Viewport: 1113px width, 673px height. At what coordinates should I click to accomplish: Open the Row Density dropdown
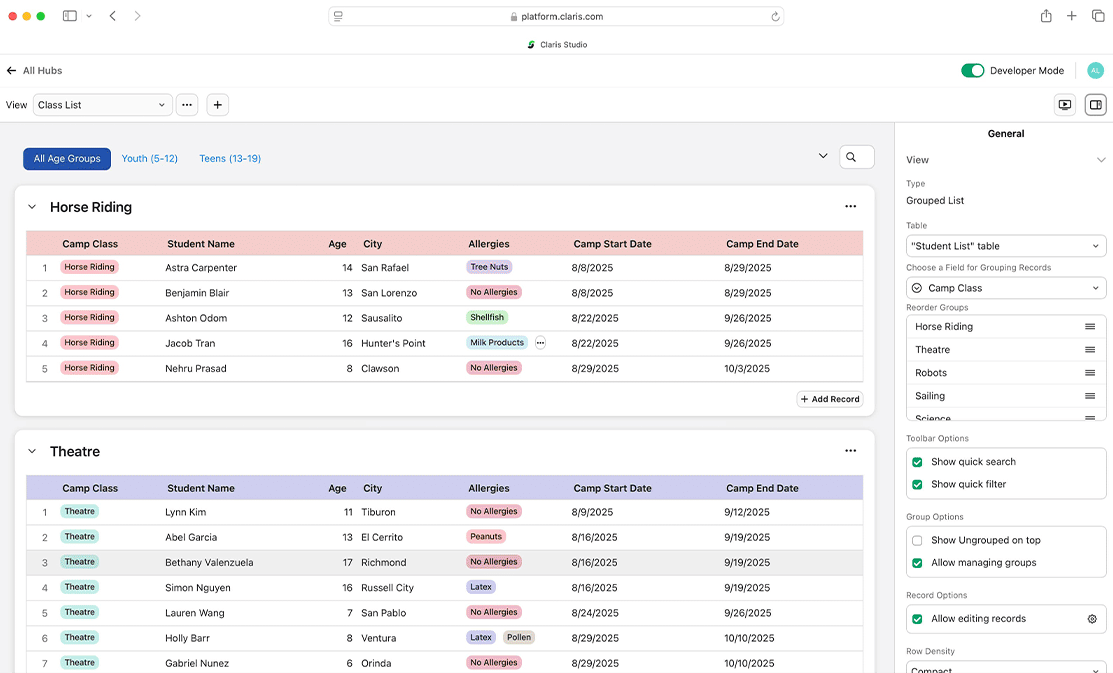point(1005,666)
